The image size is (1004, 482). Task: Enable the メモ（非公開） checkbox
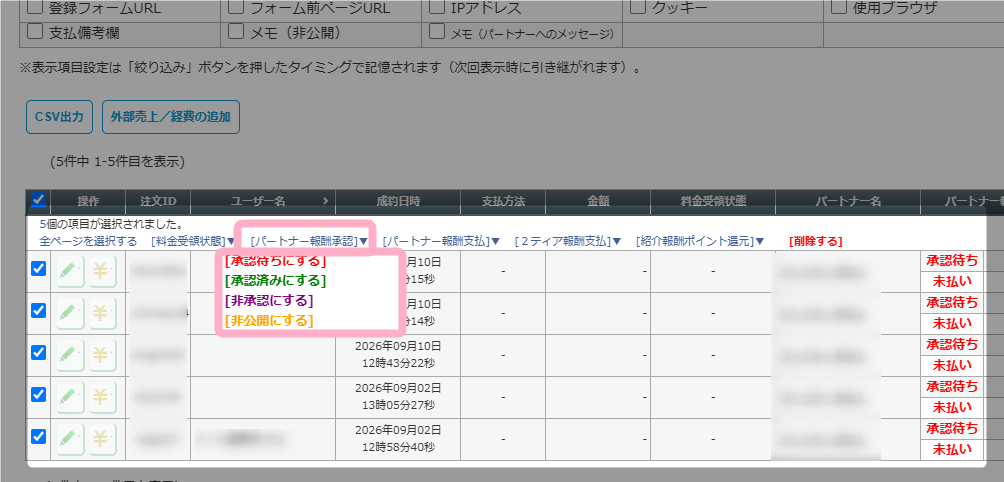[x=236, y=31]
